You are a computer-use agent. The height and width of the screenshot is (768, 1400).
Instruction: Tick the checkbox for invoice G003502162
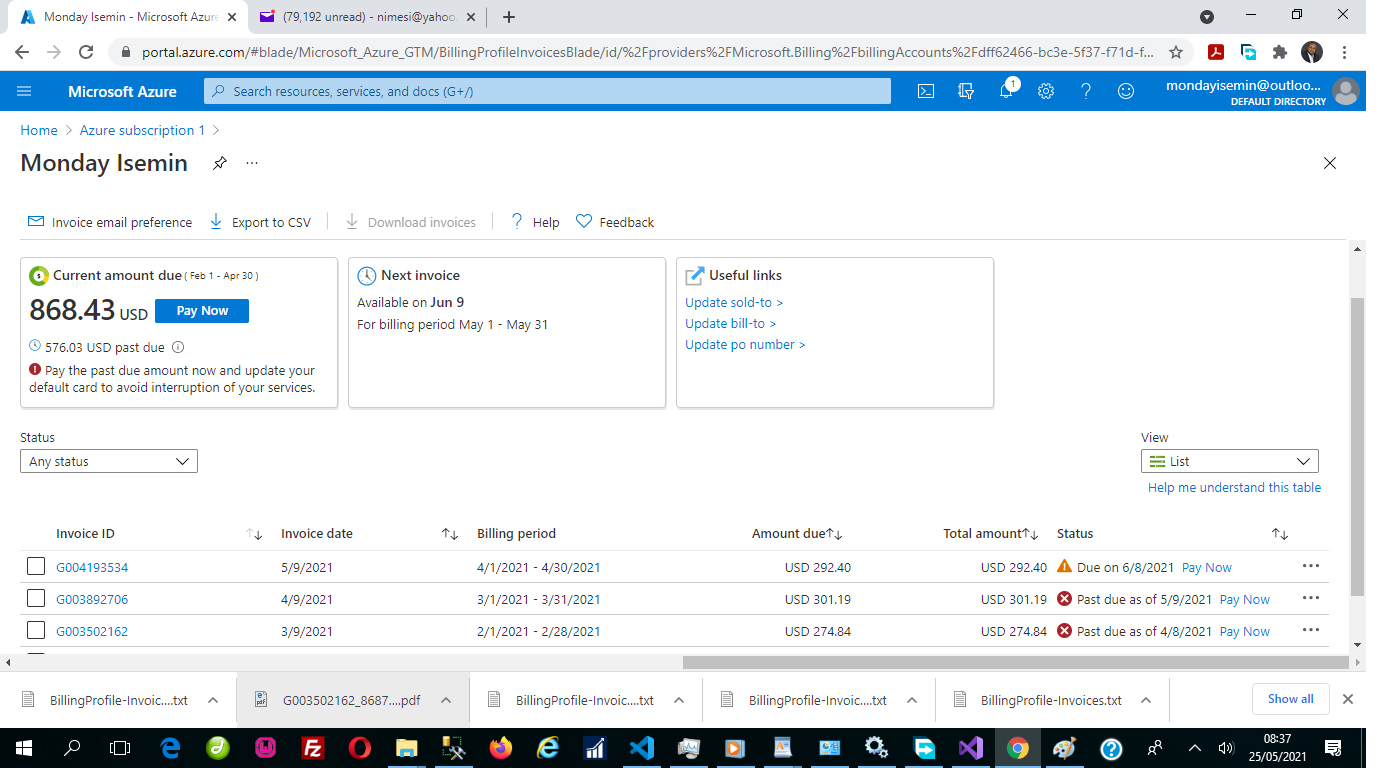coord(36,631)
